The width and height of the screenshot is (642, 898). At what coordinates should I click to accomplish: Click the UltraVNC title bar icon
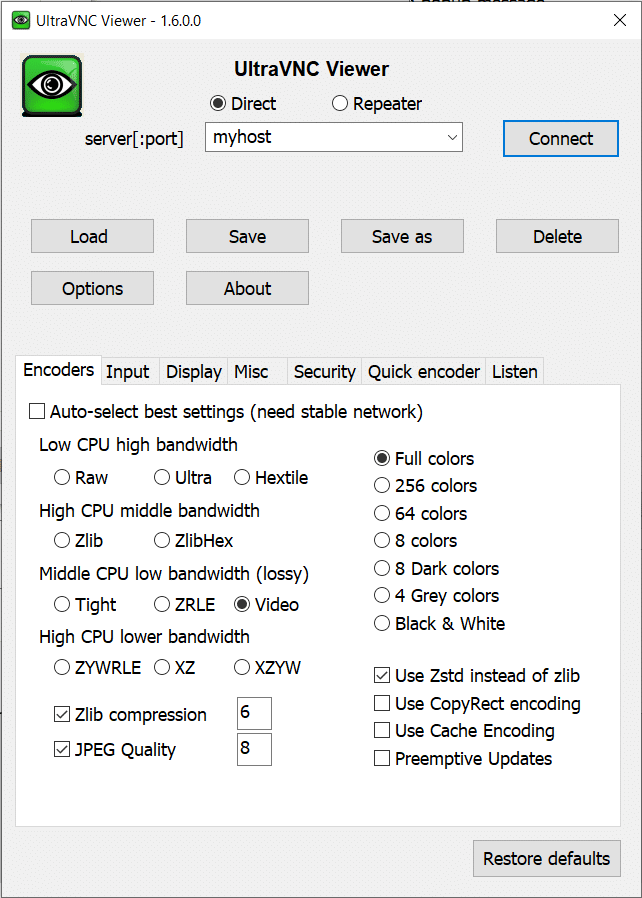click(21, 21)
